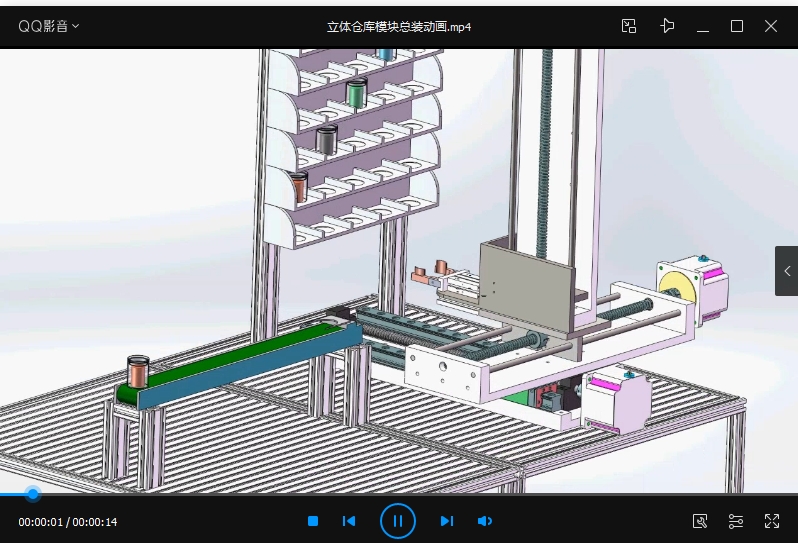Skip to next video

(447, 521)
